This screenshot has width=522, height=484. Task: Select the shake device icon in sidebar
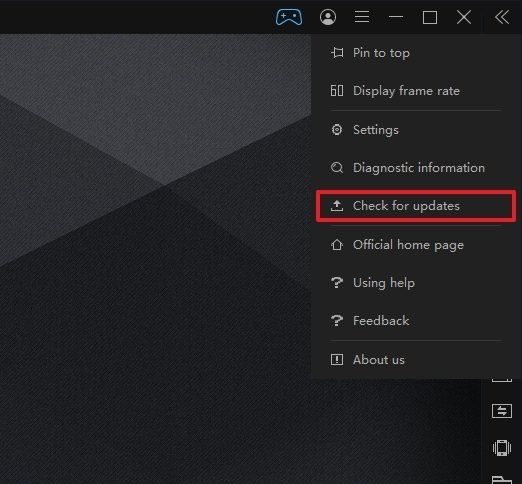[x=502, y=448]
